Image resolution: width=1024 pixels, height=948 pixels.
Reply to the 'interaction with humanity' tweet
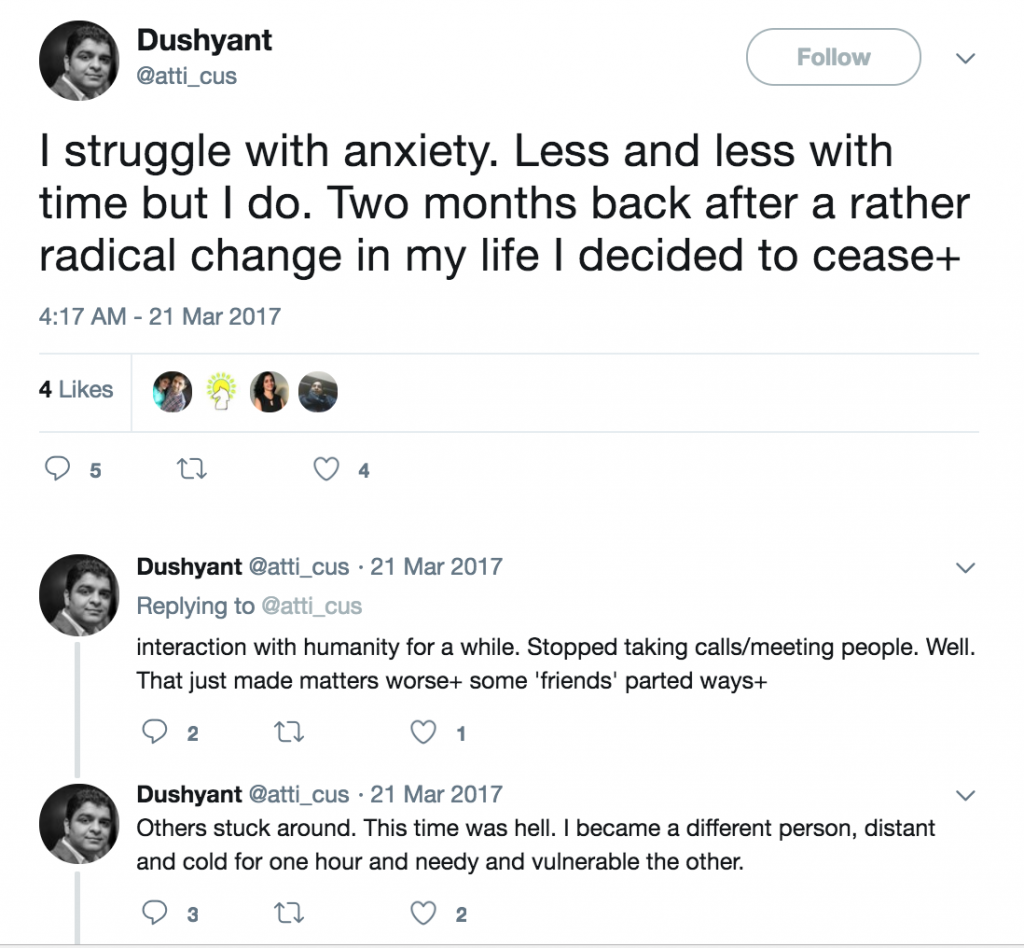click(x=154, y=733)
